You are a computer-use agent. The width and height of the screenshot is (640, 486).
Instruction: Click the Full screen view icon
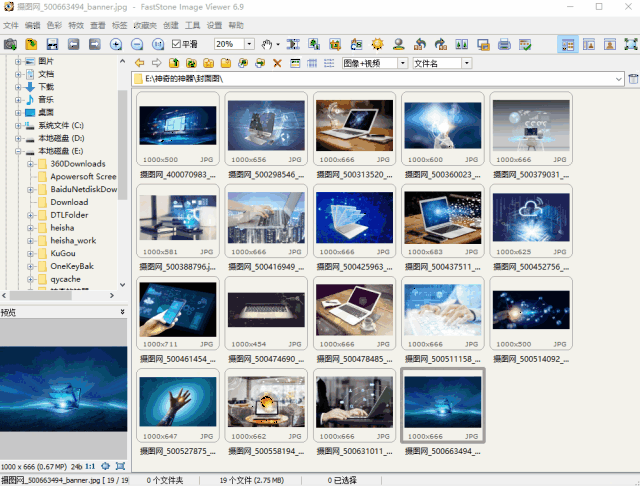(x=631, y=44)
